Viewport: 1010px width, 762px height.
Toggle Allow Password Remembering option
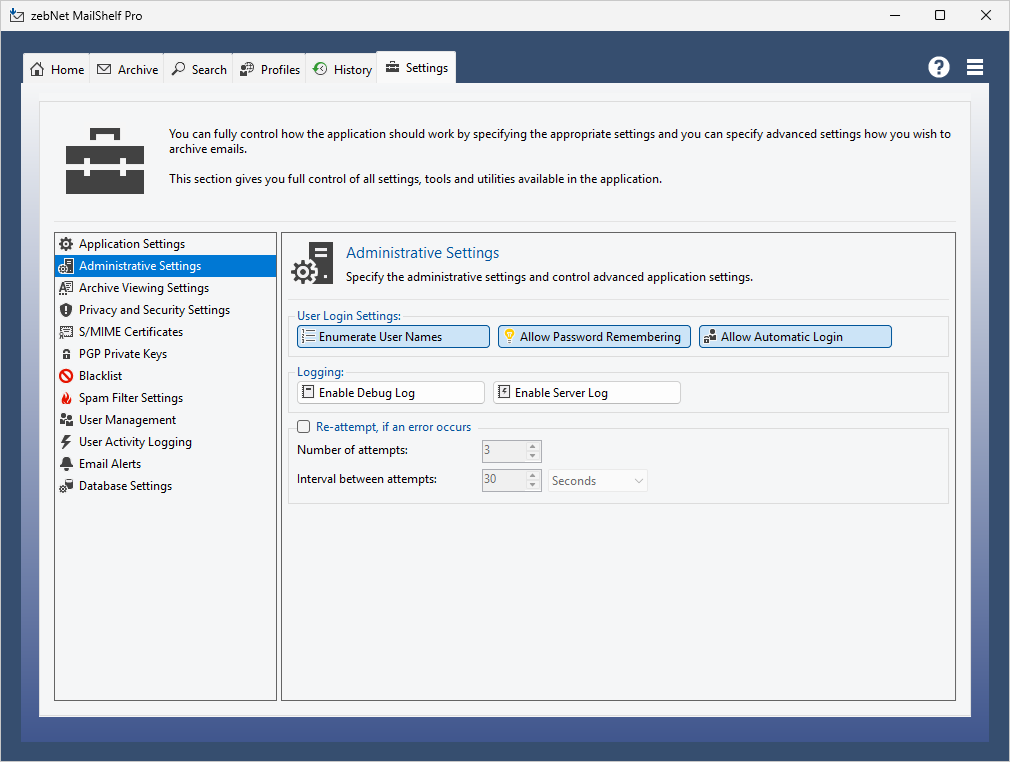coord(594,337)
